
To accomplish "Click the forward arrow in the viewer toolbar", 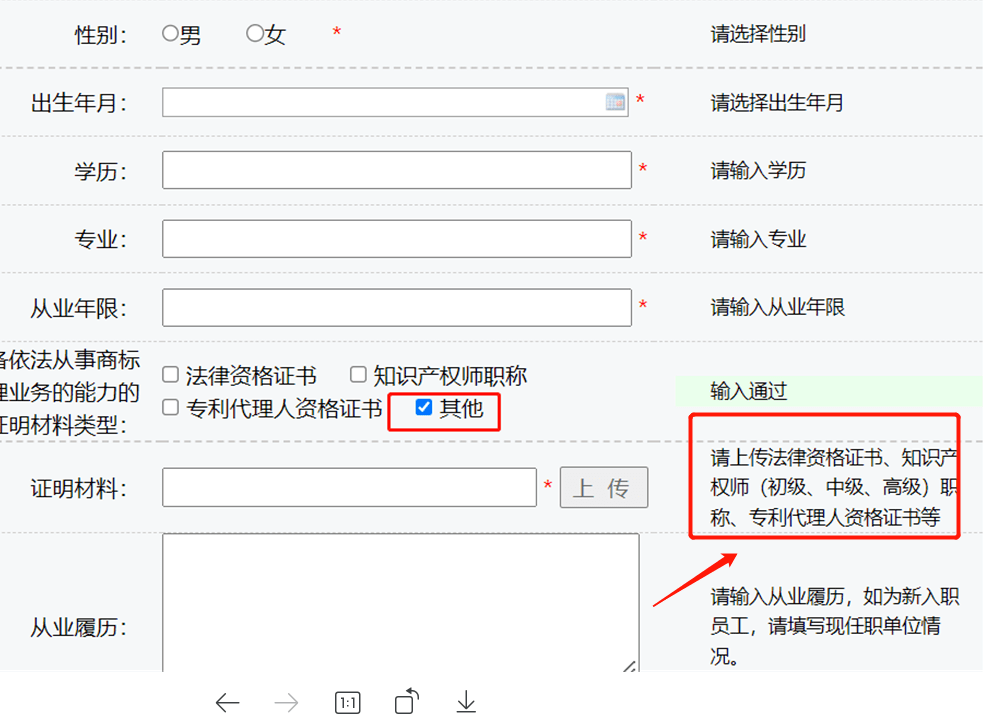I will pyautogui.click(x=287, y=703).
